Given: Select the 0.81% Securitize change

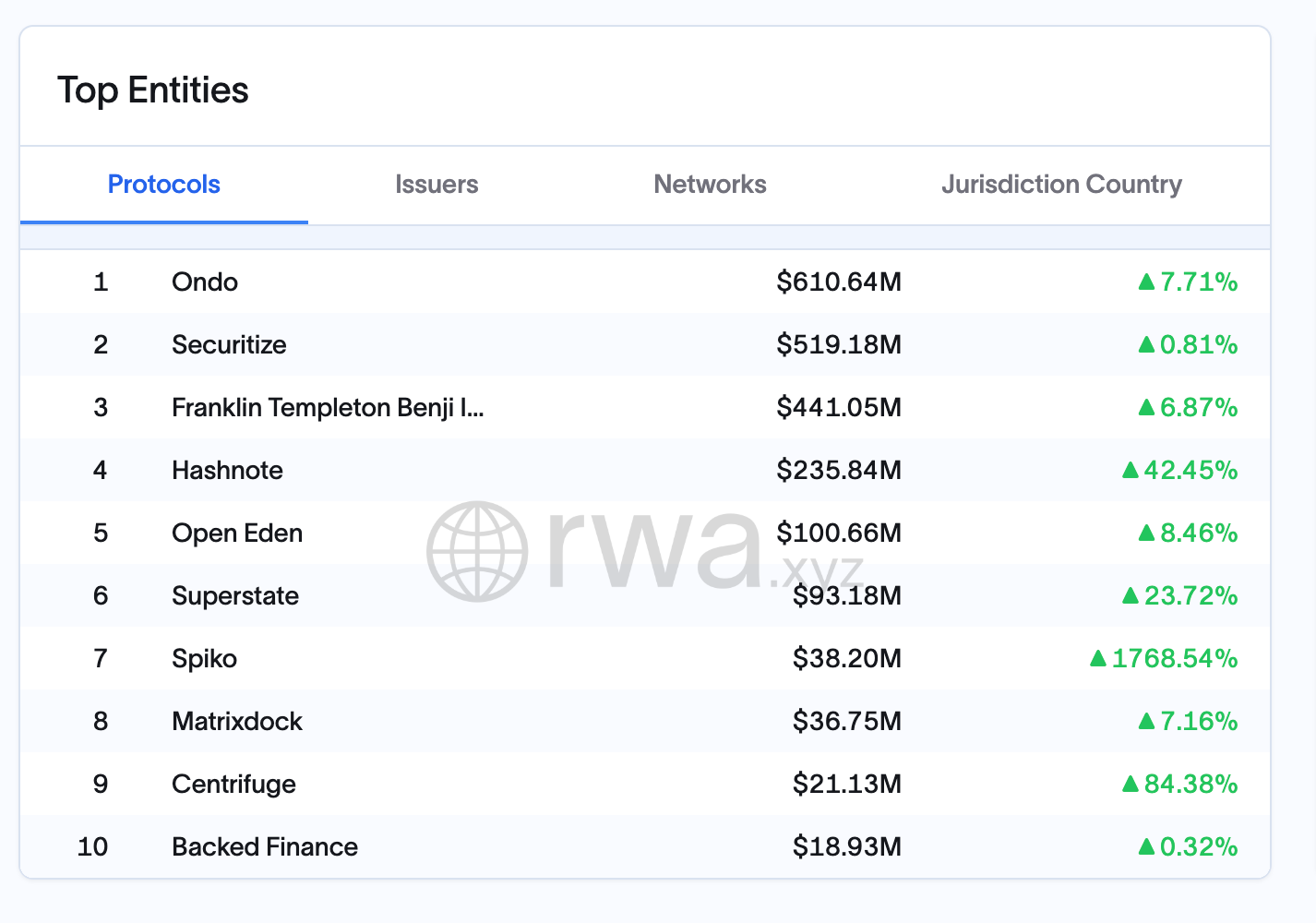Looking at the screenshot, I should tap(1199, 345).
